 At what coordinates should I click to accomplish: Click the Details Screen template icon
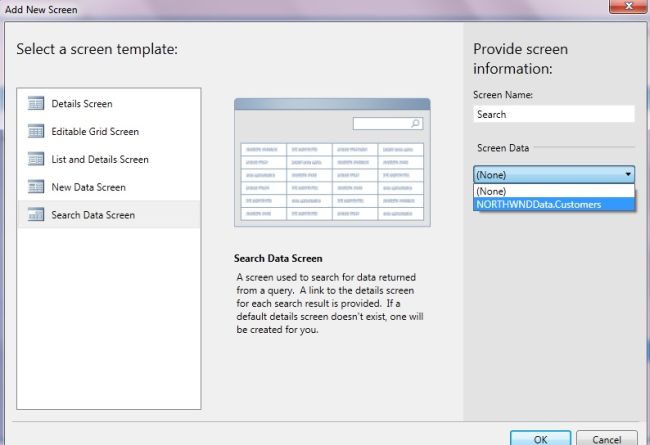click(36, 103)
